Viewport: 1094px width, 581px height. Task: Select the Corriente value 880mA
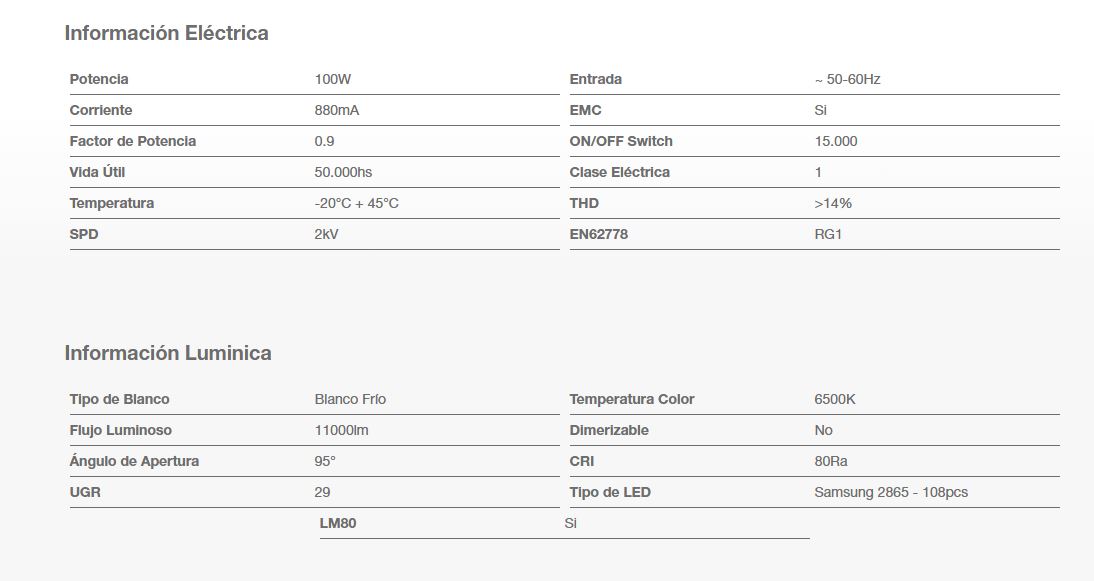pyautogui.click(x=336, y=110)
